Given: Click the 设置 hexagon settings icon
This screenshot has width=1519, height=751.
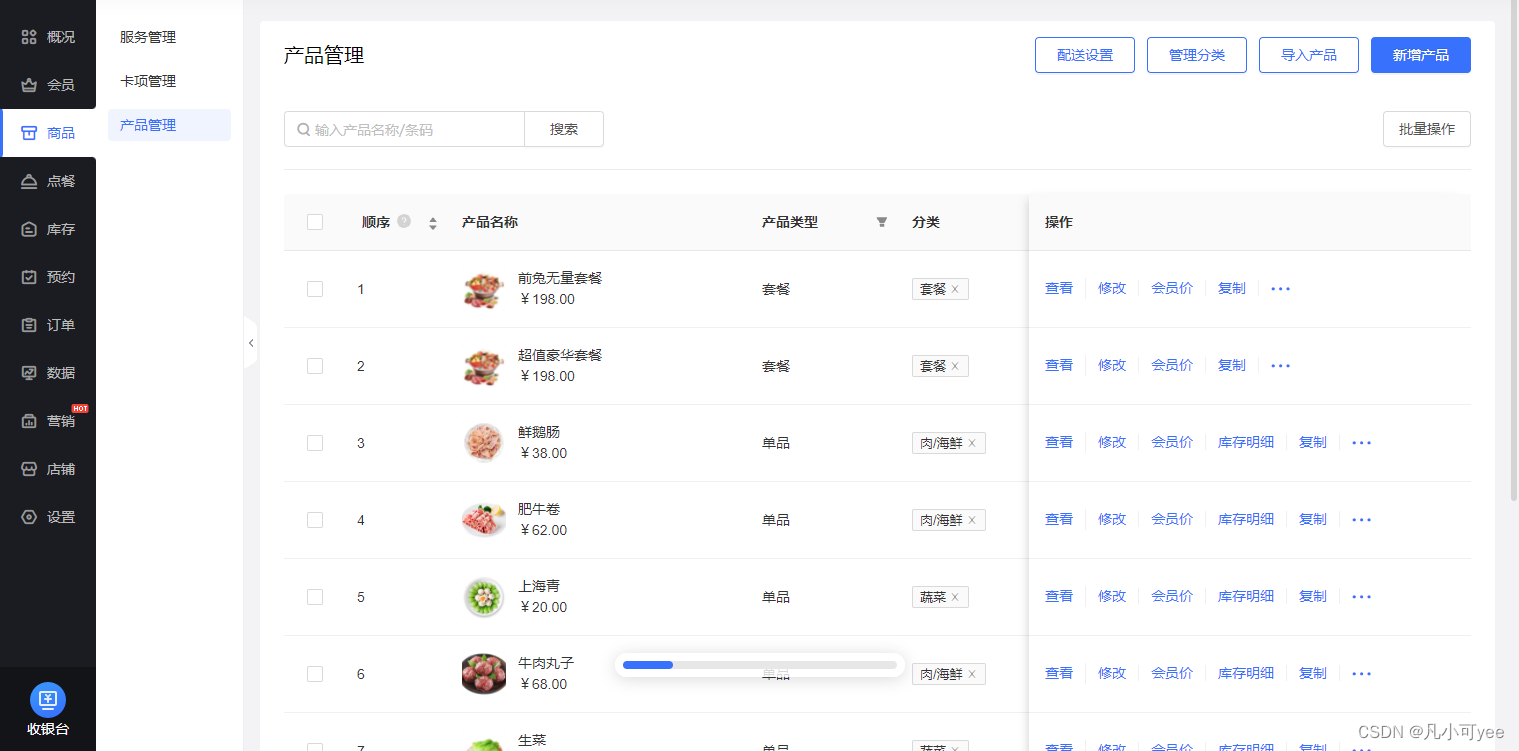Looking at the screenshot, I should [29, 517].
